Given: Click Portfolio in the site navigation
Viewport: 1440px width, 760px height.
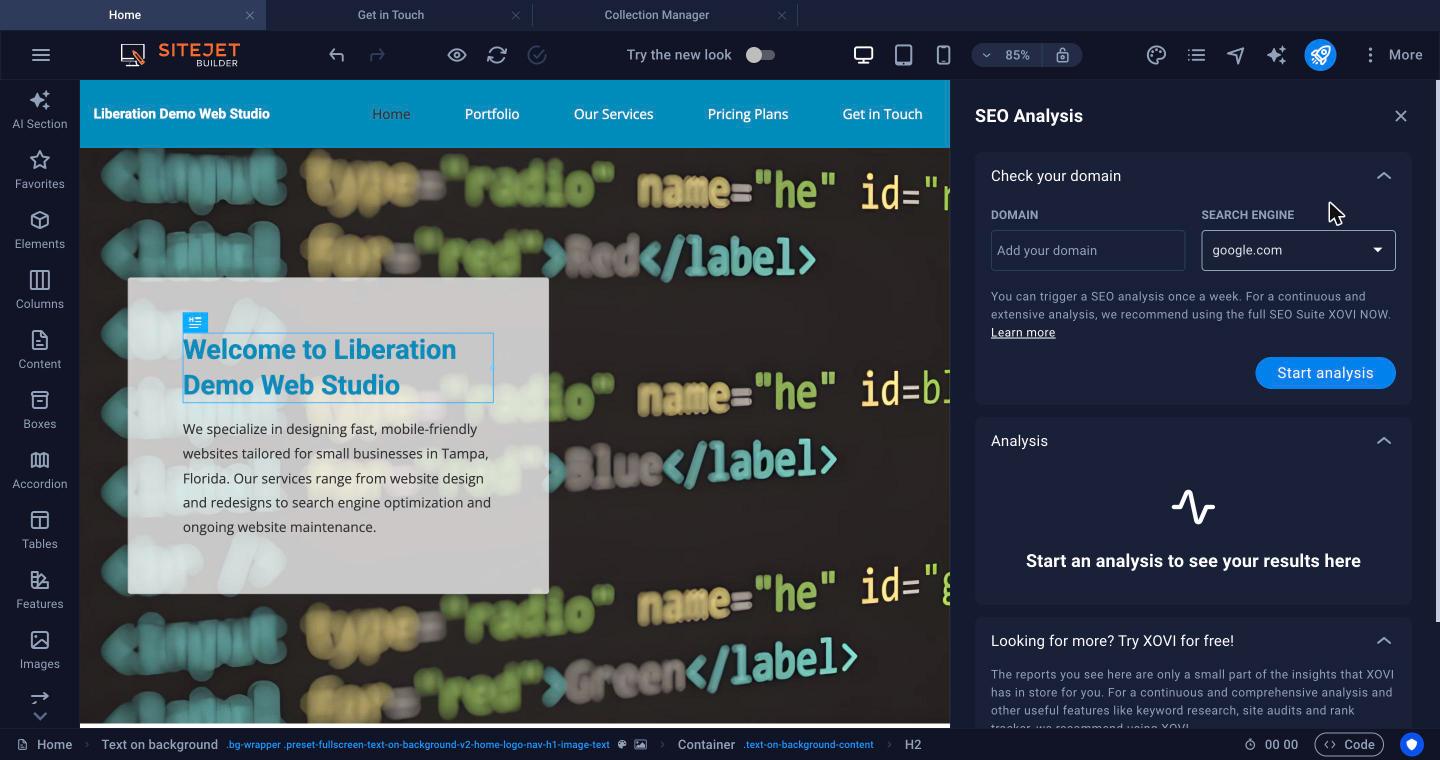Looking at the screenshot, I should (492, 114).
